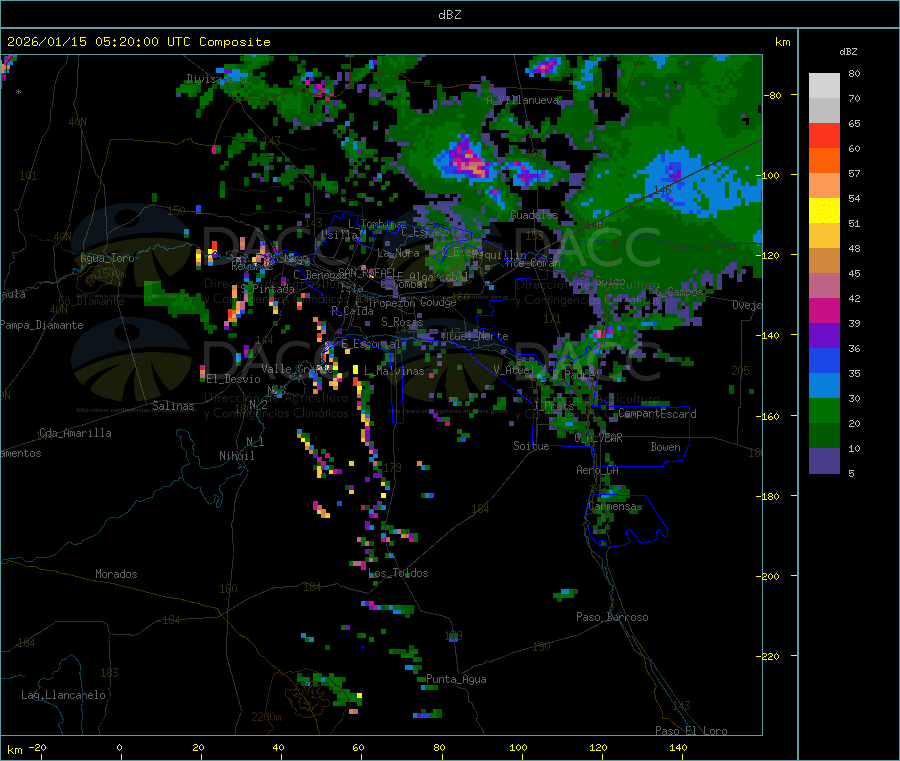Screen dimensions: 900x761
Task: Select the '-140' tick on the y-axis
Action: coord(767,336)
